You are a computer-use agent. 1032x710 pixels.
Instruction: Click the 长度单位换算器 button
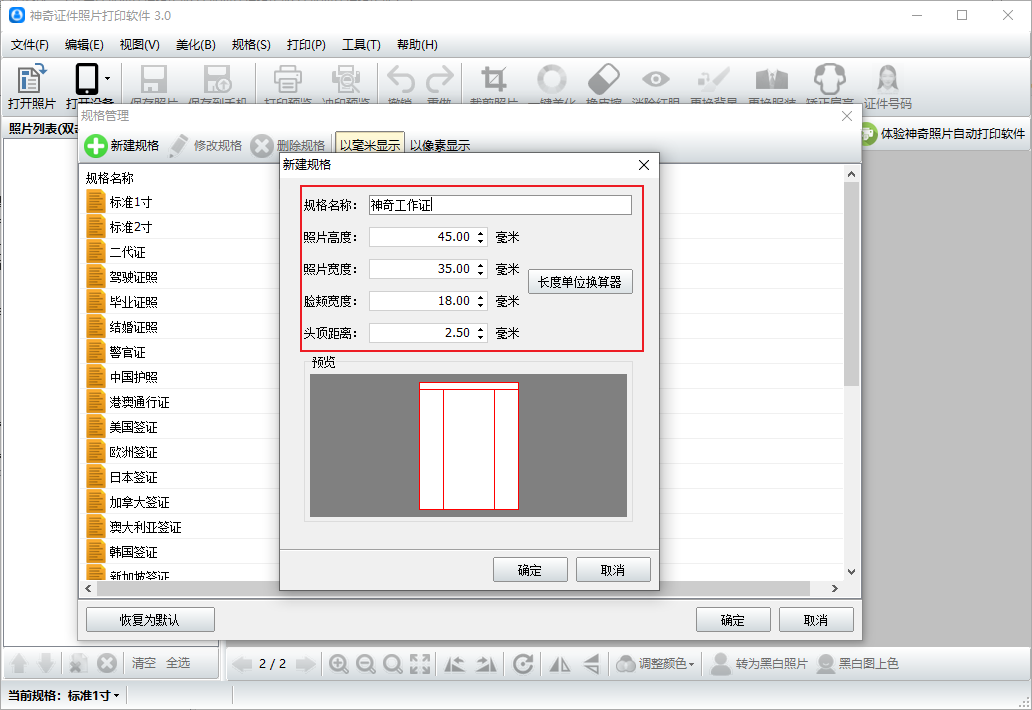[x=580, y=282]
